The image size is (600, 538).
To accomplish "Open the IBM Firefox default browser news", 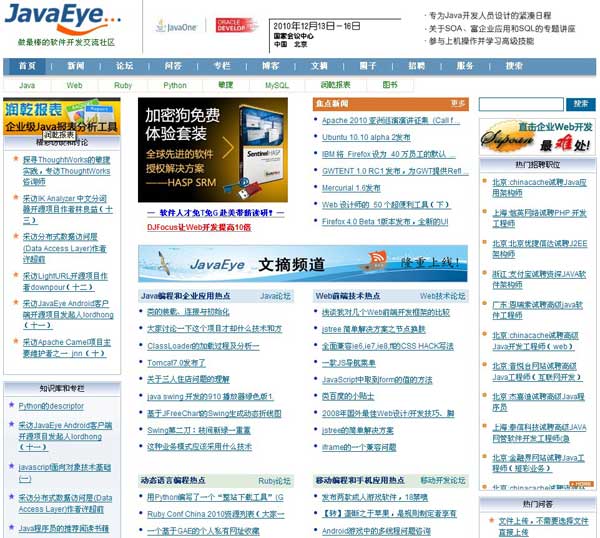I will (x=388, y=154).
